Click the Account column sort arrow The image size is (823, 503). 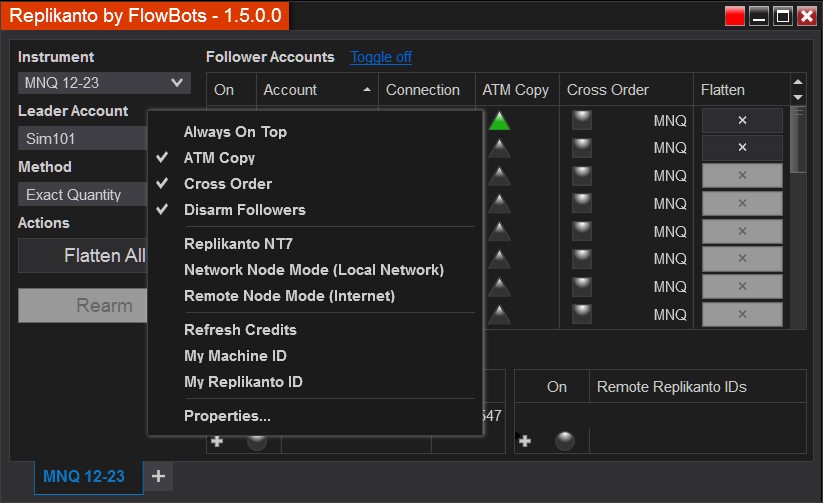tap(367, 90)
